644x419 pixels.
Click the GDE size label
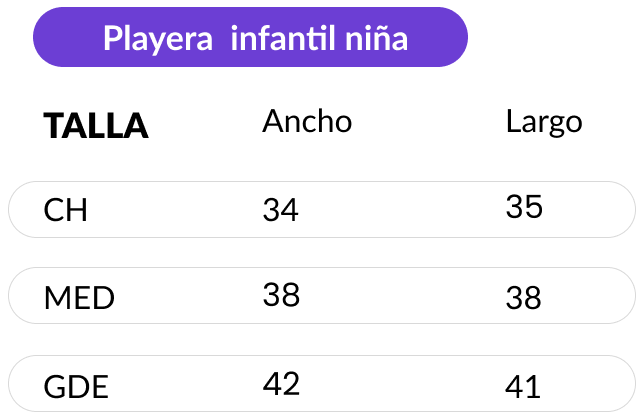pyautogui.click(x=76, y=387)
